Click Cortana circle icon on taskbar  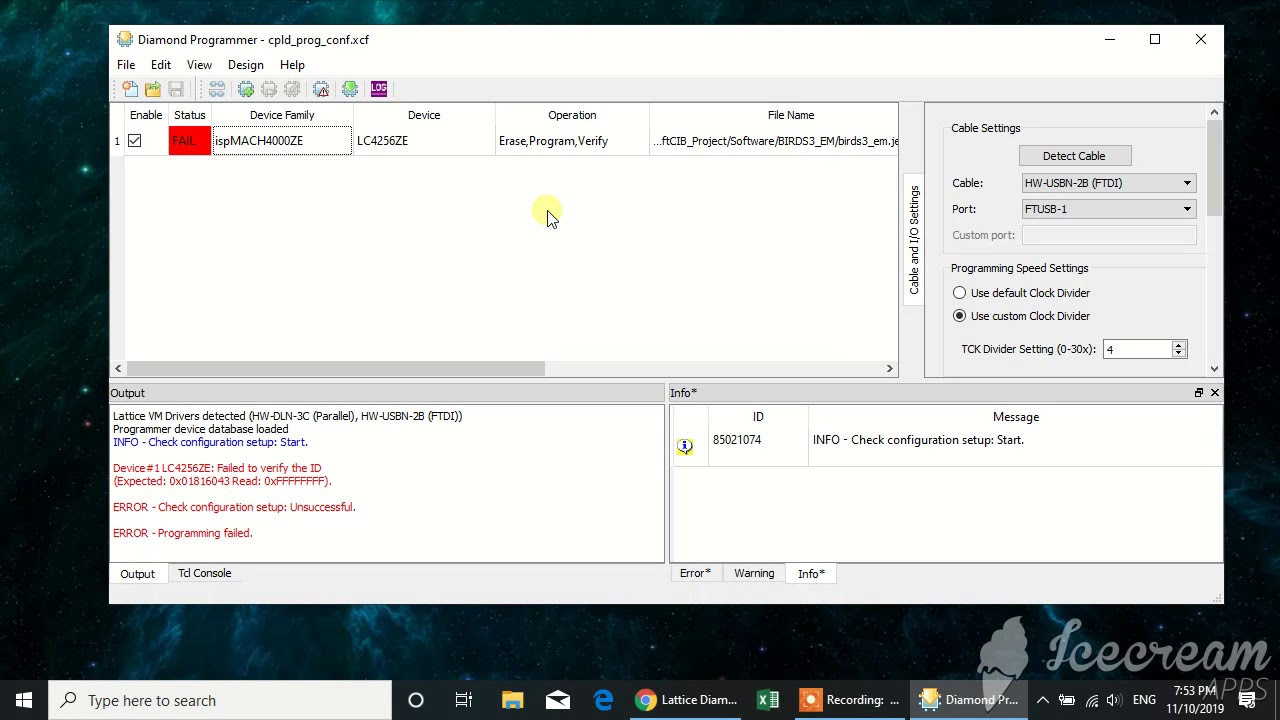tap(416, 700)
